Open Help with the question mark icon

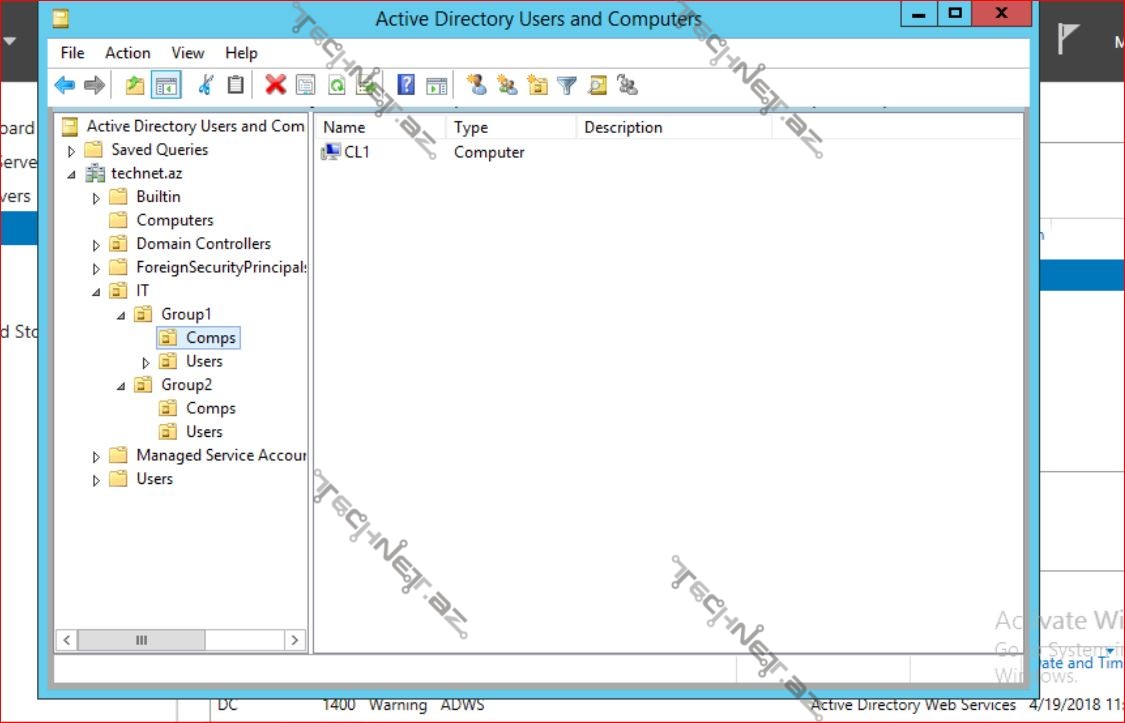(406, 86)
